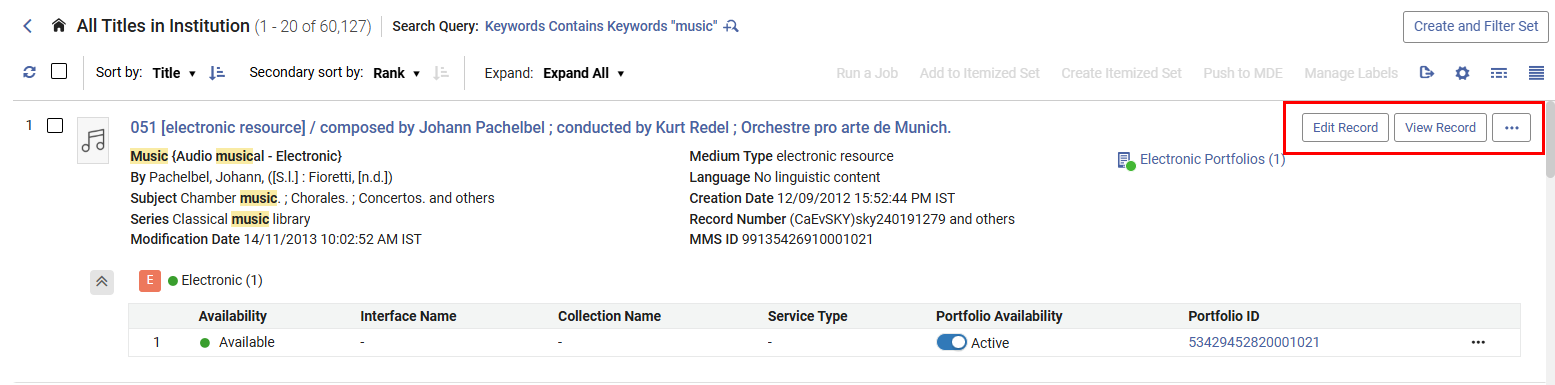
Task: Click Create Itemized Set action
Action: click(1121, 73)
